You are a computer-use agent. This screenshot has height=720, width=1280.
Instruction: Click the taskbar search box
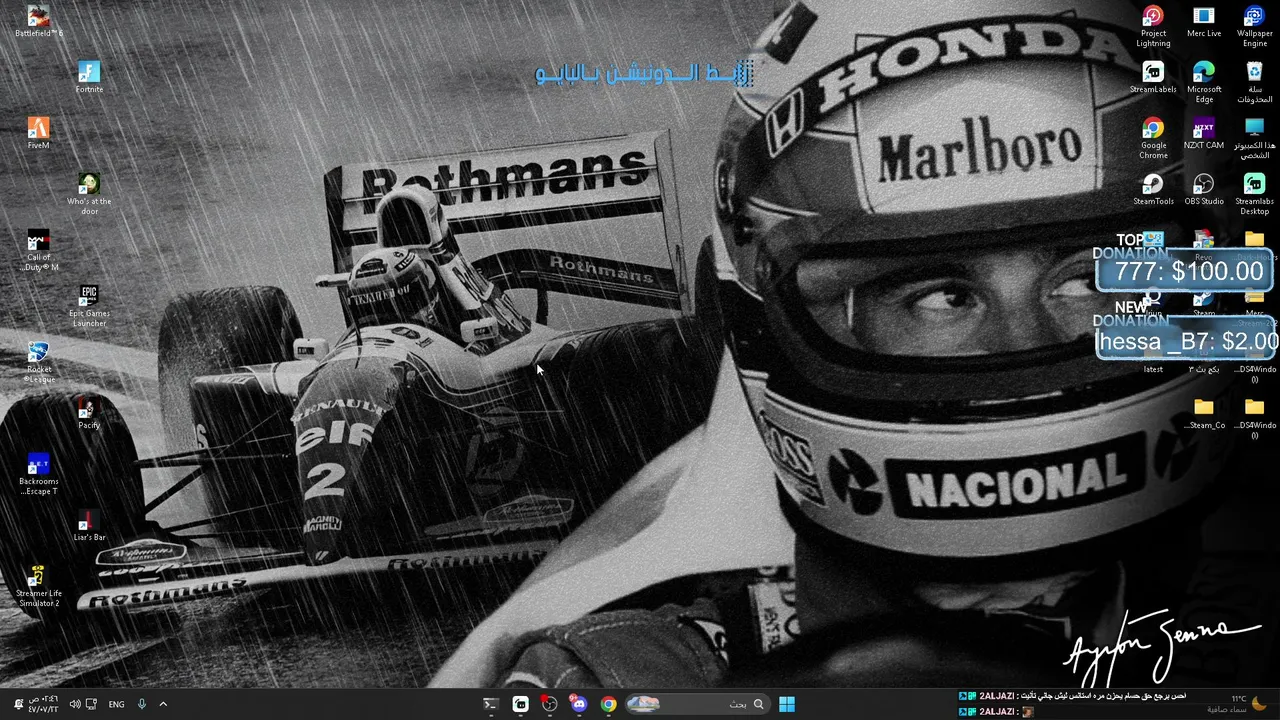697,704
